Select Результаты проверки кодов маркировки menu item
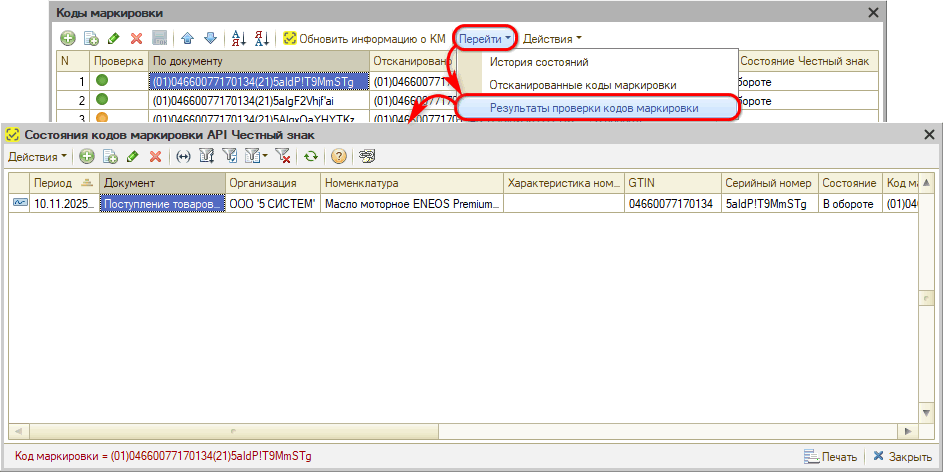 [594, 108]
